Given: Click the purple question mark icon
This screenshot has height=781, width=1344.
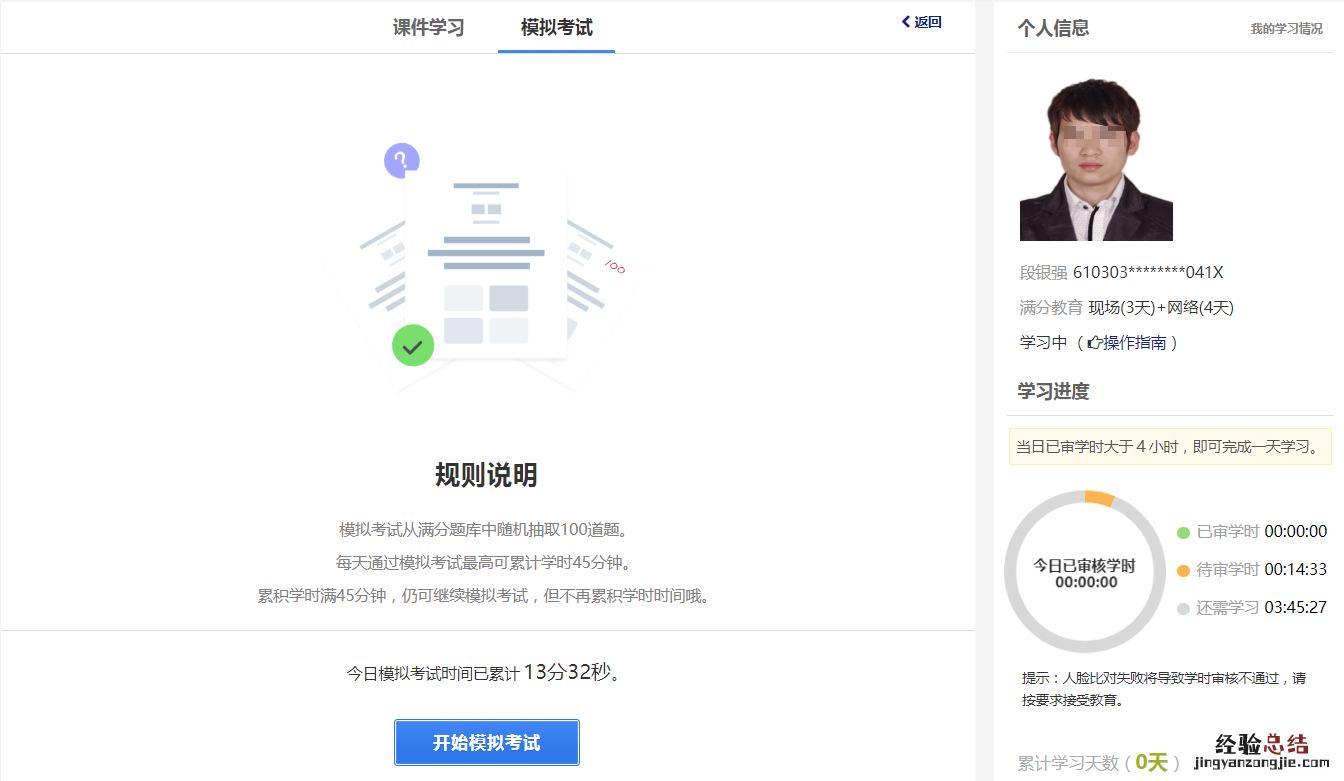Looking at the screenshot, I should [x=401, y=160].
